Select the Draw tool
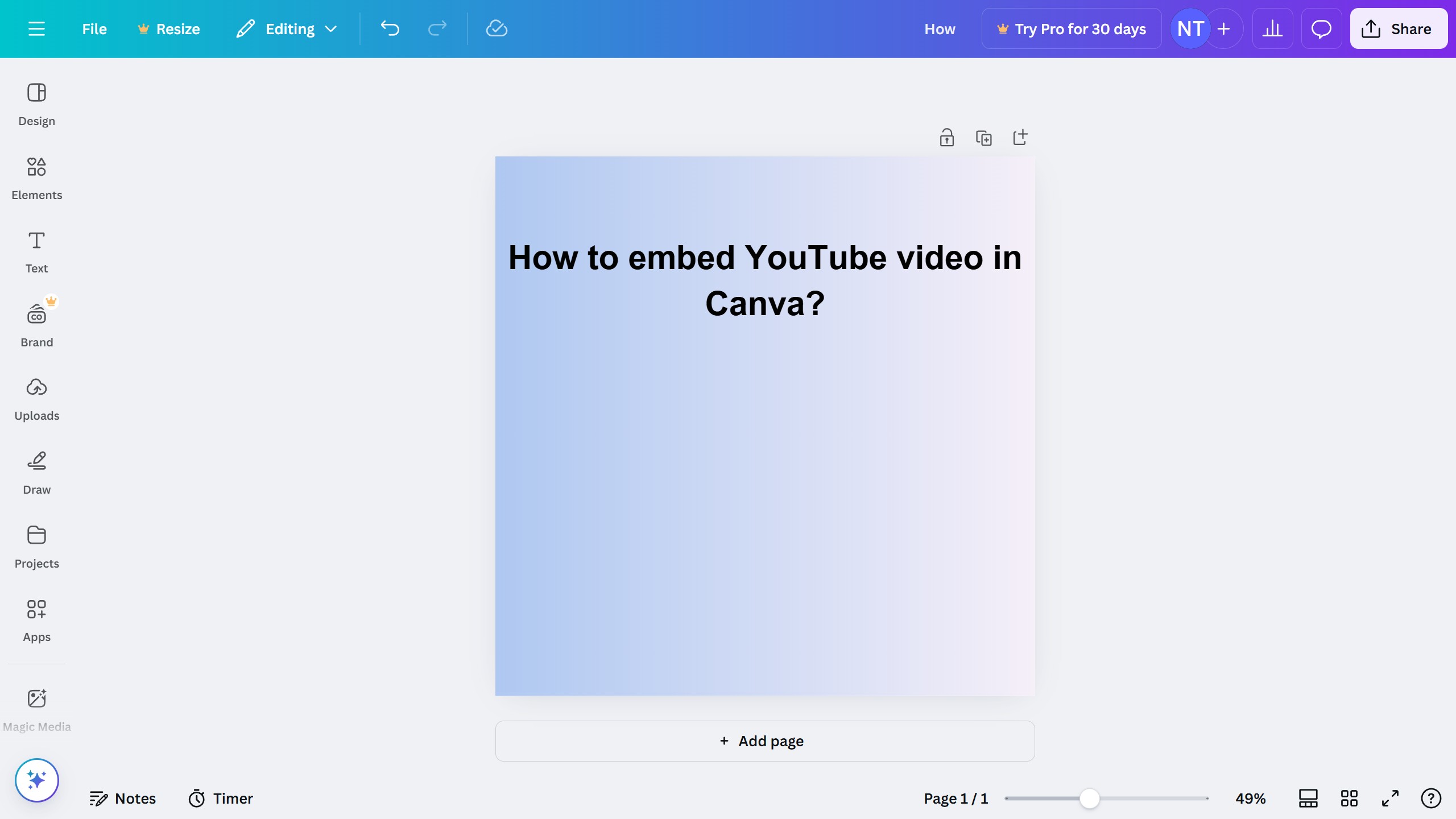This screenshot has width=1456, height=819. (x=36, y=472)
